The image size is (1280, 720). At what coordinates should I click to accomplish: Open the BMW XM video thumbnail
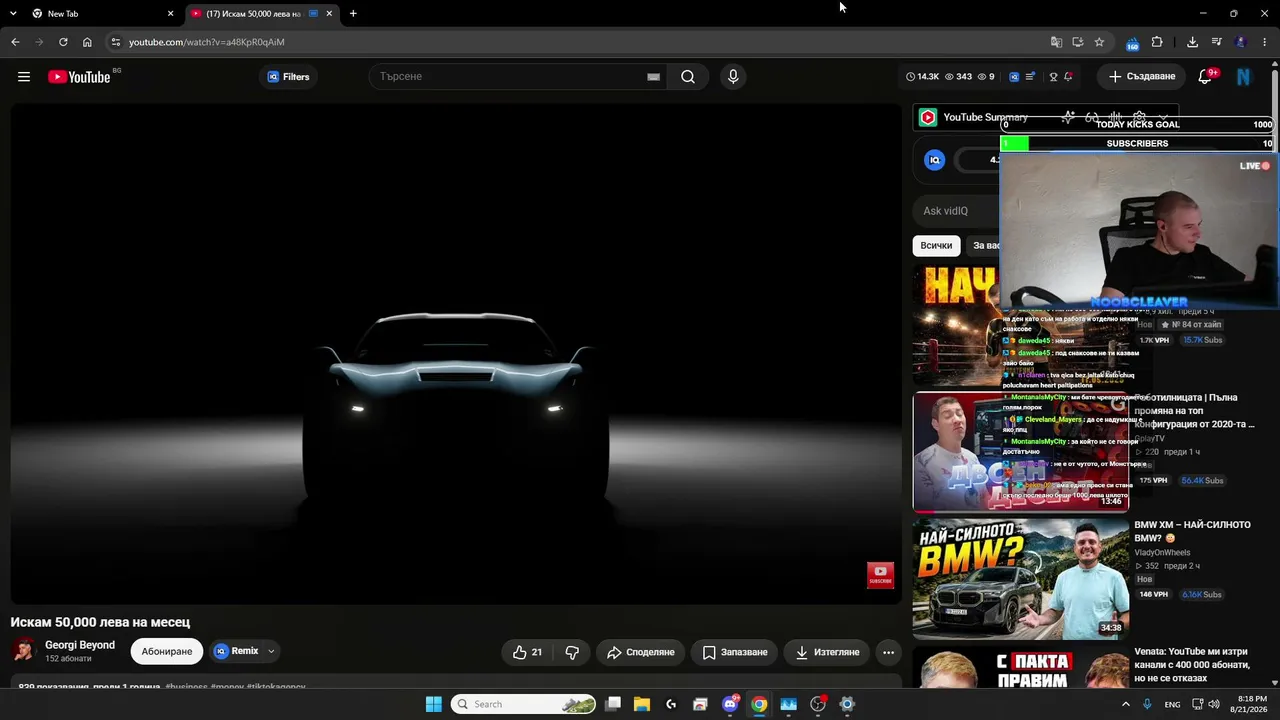pos(1021,578)
